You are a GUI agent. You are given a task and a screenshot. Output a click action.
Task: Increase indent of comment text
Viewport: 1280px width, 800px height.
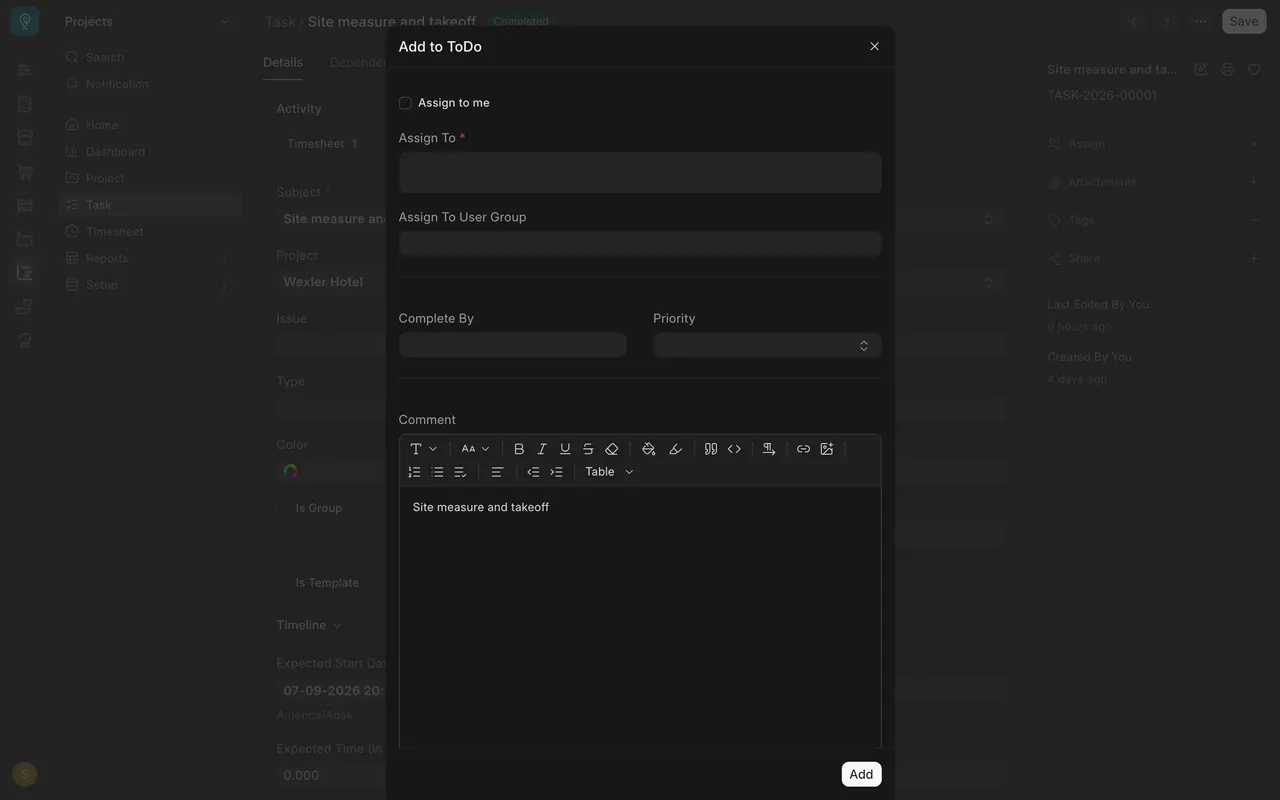pyautogui.click(x=557, y=472)
